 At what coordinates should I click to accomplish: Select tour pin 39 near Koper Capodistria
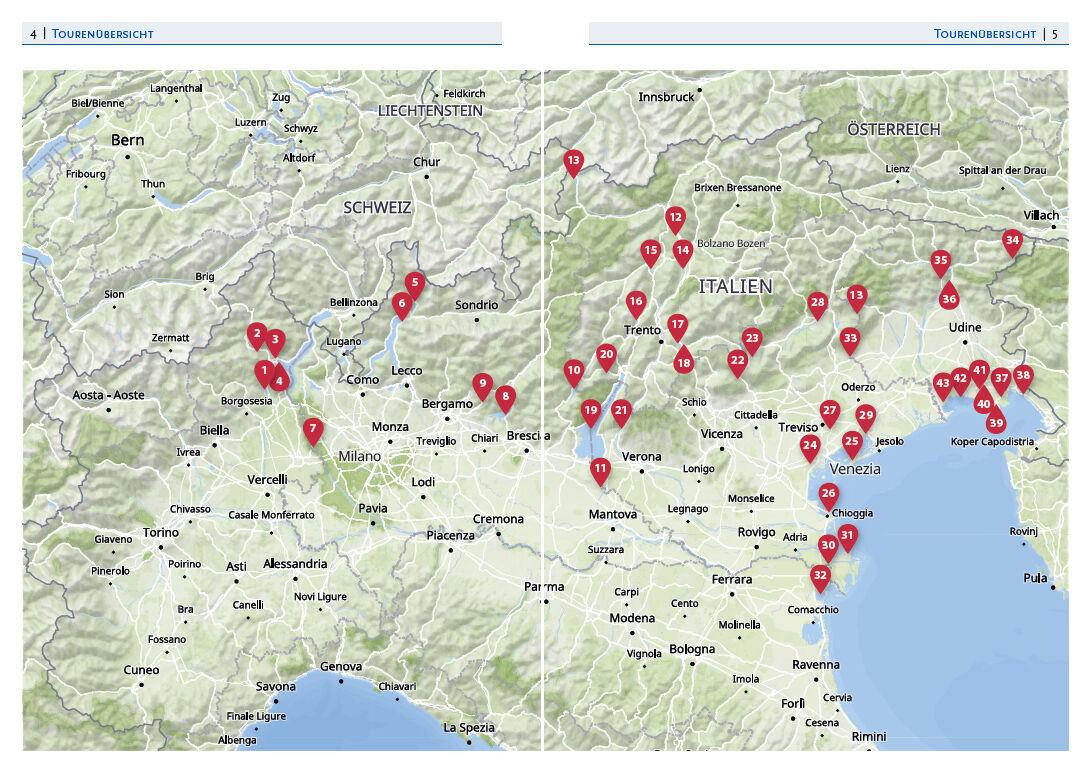[x=995, y=422]
